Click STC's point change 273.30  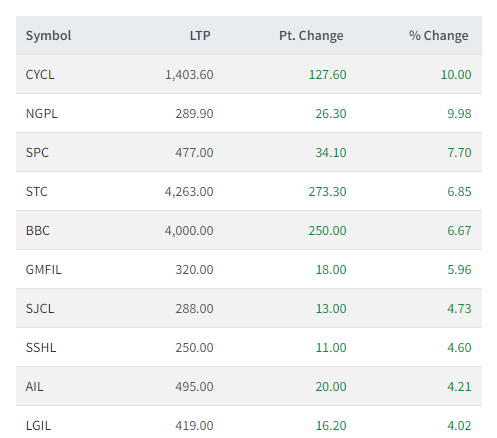pos(327,191)
